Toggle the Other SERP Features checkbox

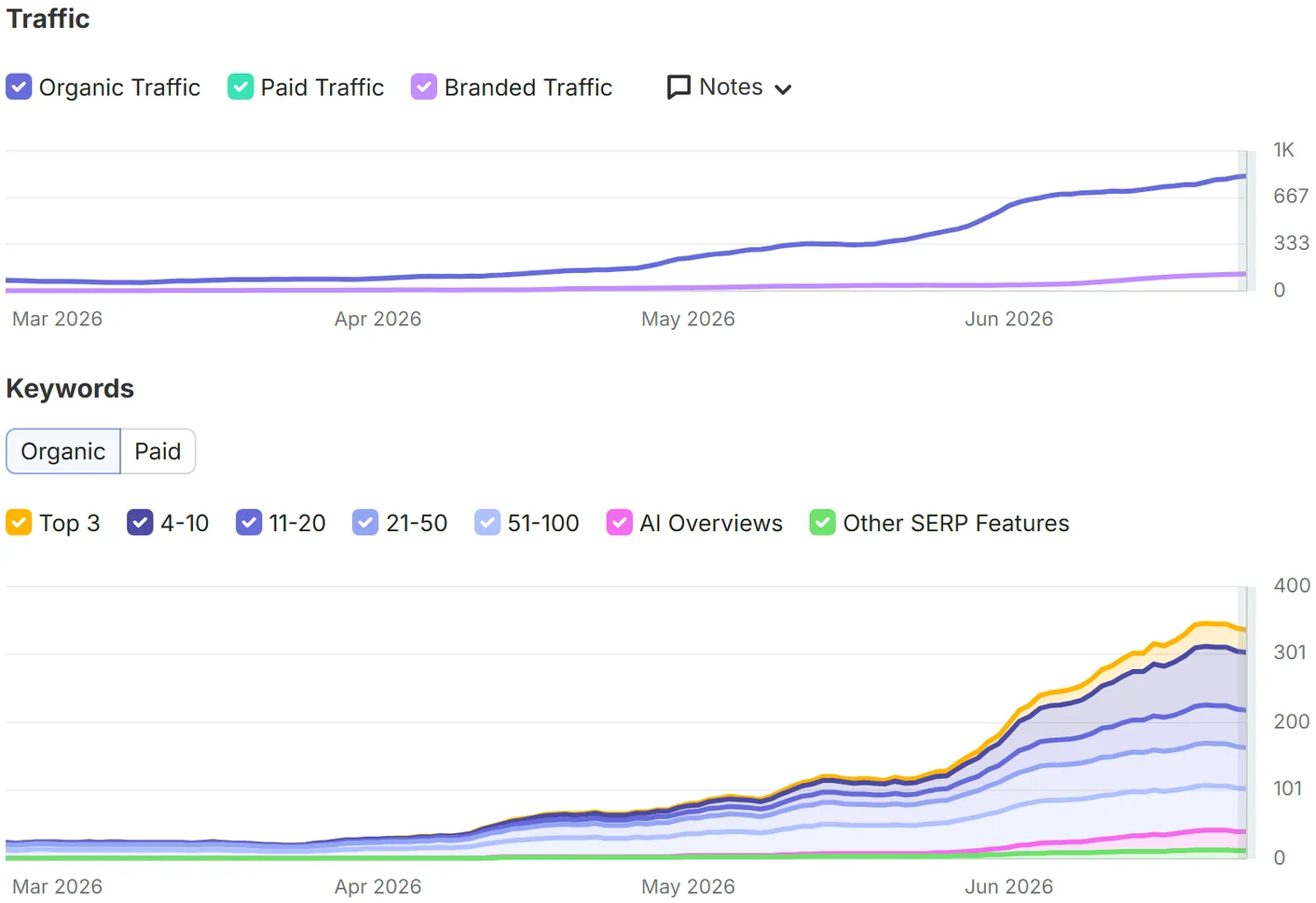click(823, 523)
